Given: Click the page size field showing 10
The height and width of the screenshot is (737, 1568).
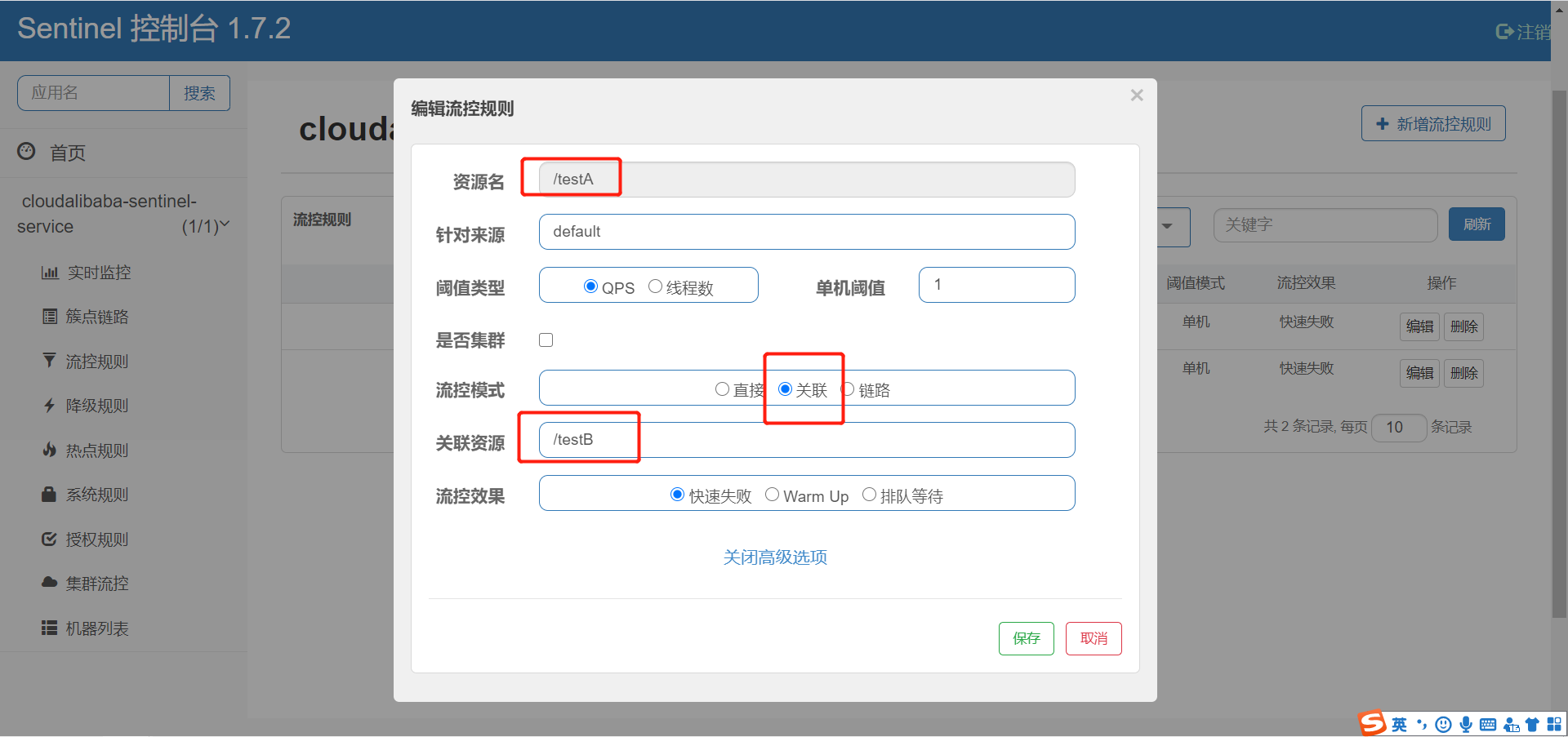Looking at the screenshot, I should tap(1399, 427).
